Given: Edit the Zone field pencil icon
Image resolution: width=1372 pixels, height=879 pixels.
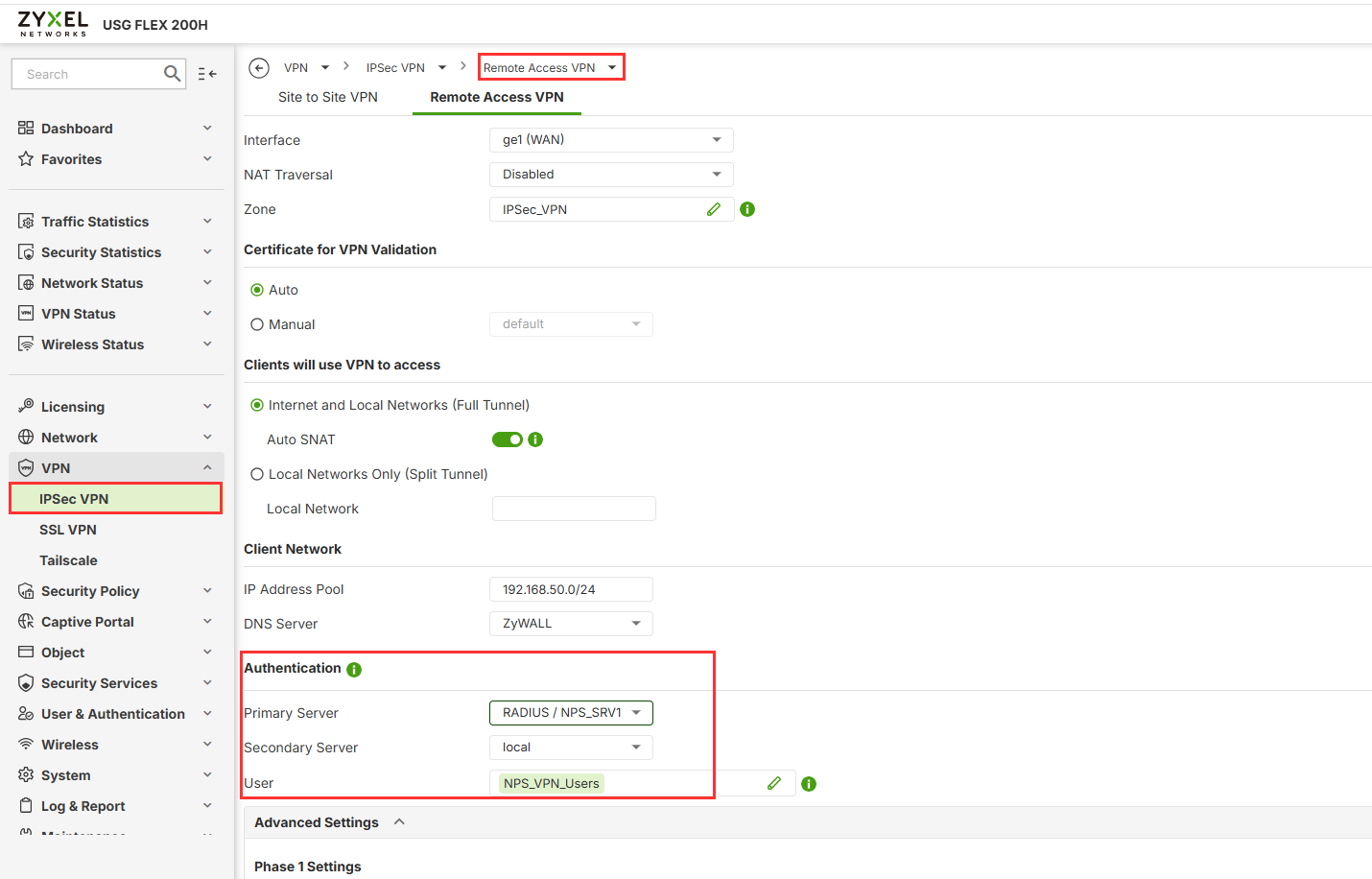Looking at the screenshot, I should click(714, 209).
